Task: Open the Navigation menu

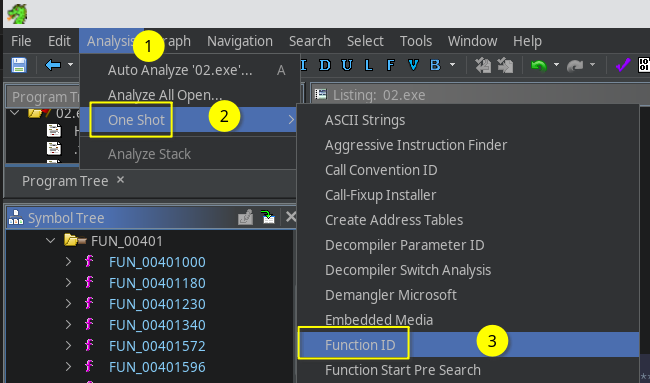Action: click(240, 41)
